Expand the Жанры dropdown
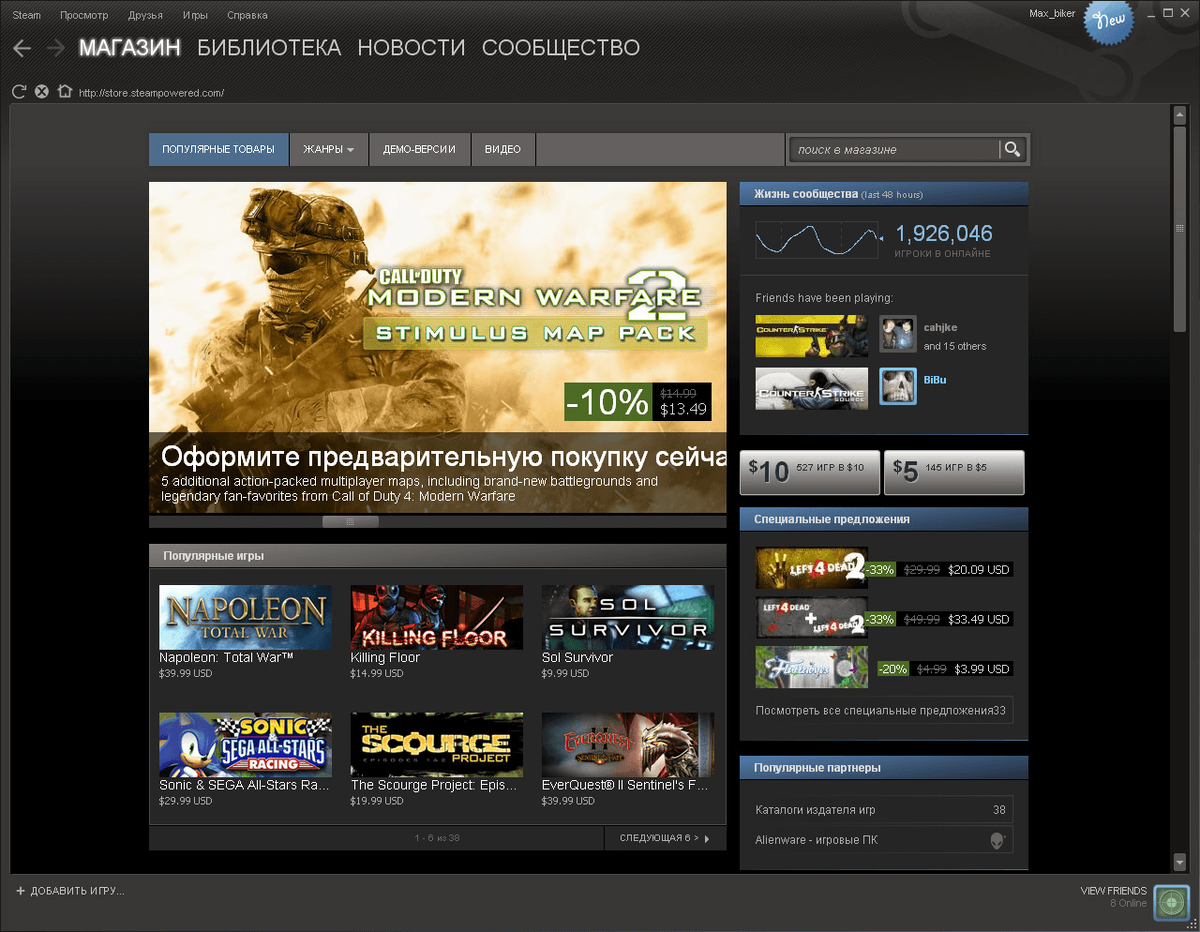 (329, 149)
